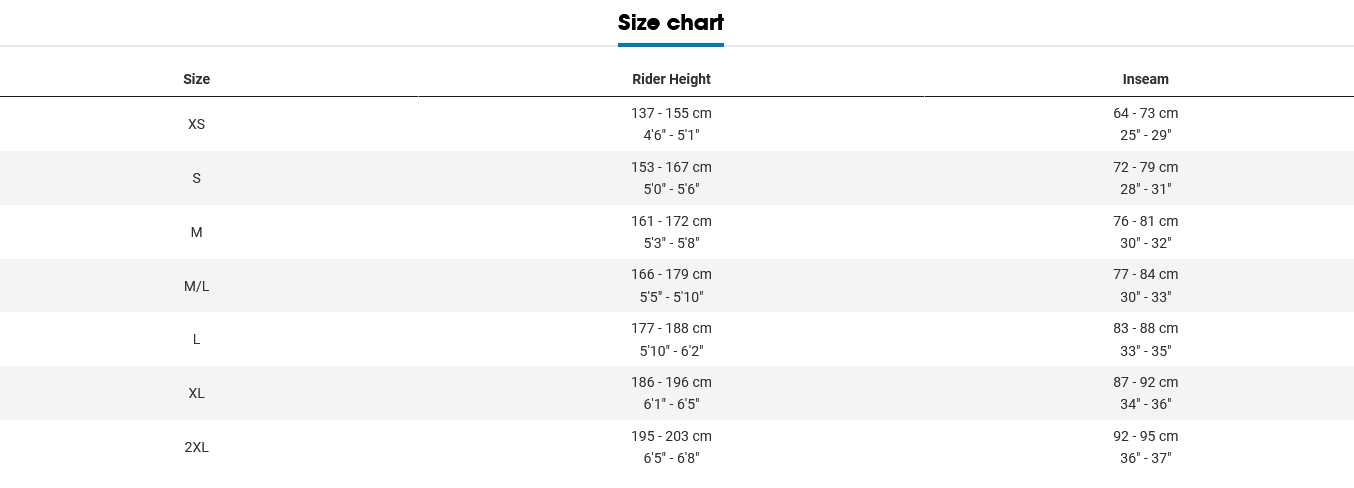Viewport: 1354px width, 488px height.
Task: Click the Size column header
Action: pos(197,79)
